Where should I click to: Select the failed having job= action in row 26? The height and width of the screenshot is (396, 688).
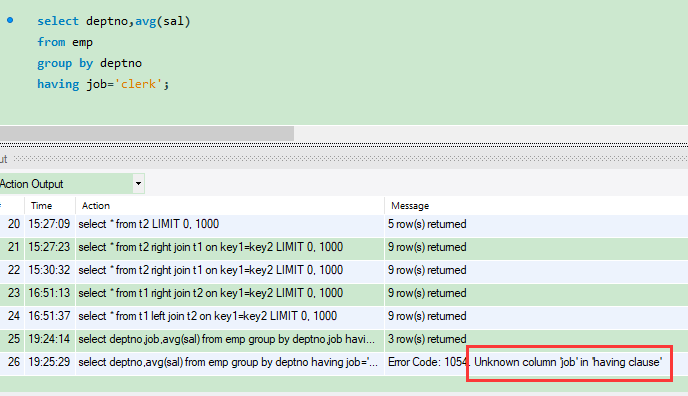click(x=228, y=362)
